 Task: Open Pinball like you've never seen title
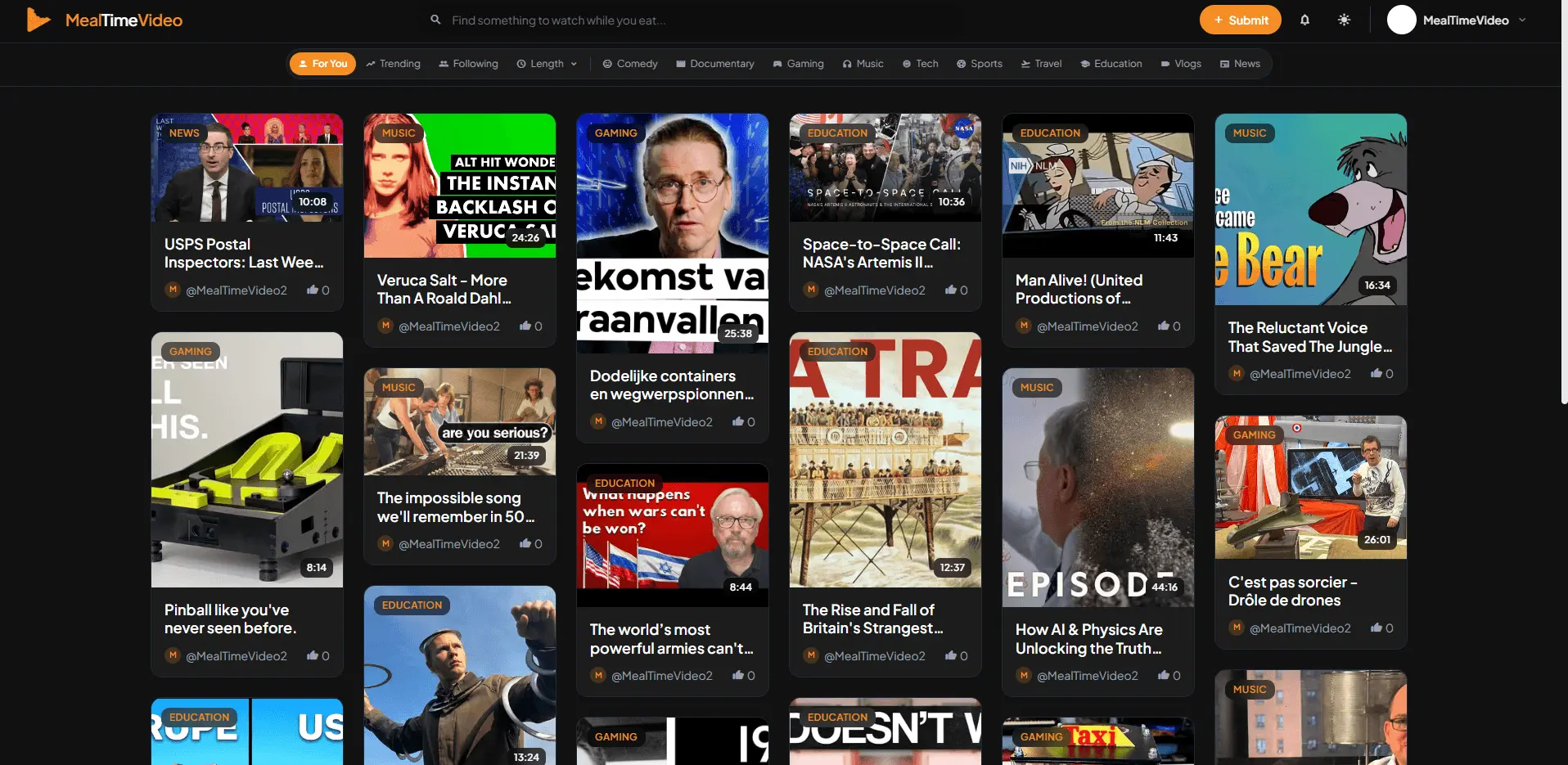pyautogui.click(x=231, y=619)
